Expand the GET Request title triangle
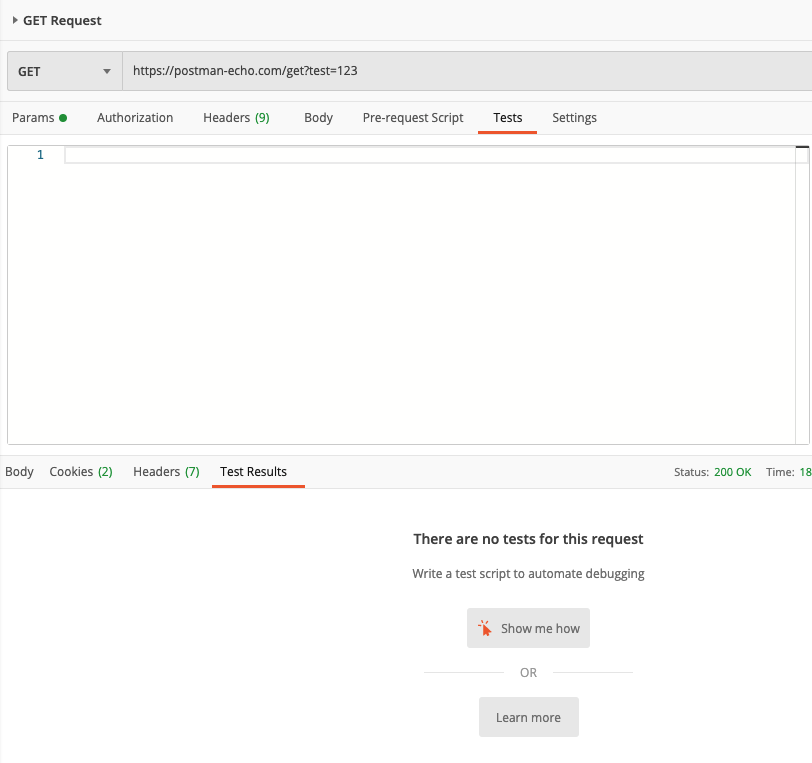The image size is (812, 763). tap(15, 20)
